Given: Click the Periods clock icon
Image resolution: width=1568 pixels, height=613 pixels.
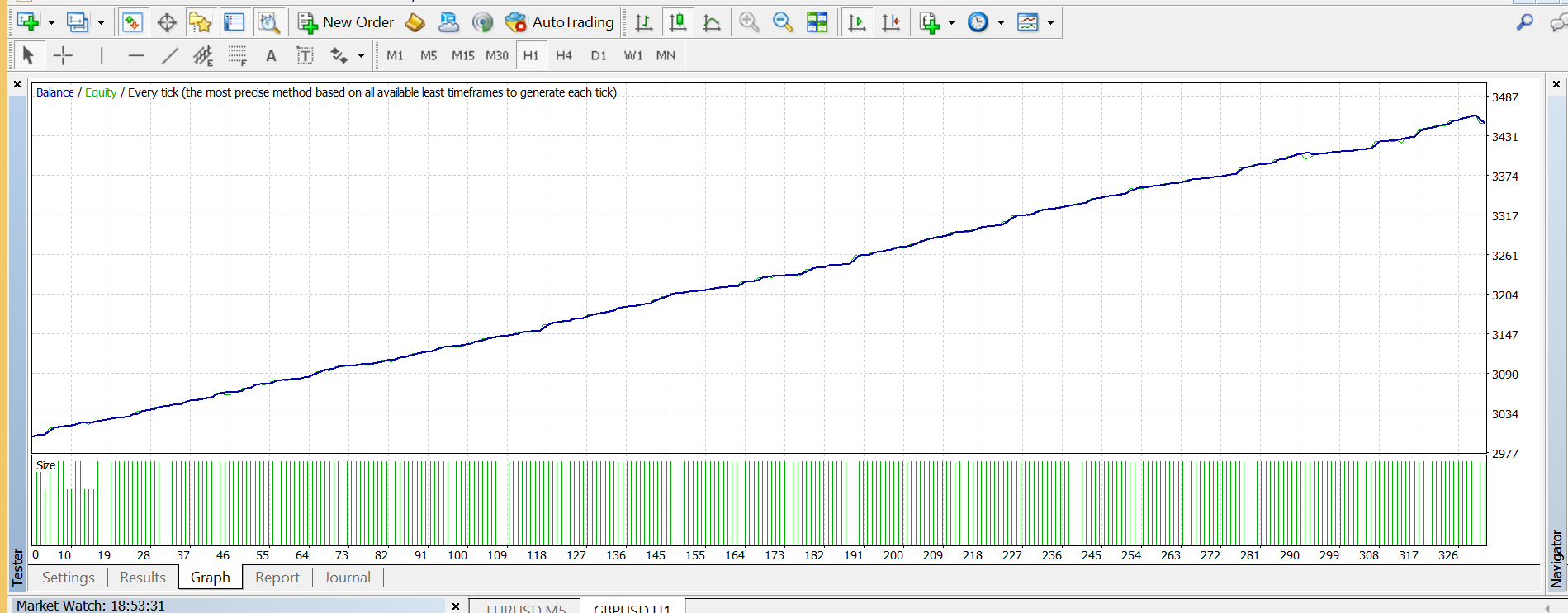Looking at the screenshot, I should tap(978, 22).
